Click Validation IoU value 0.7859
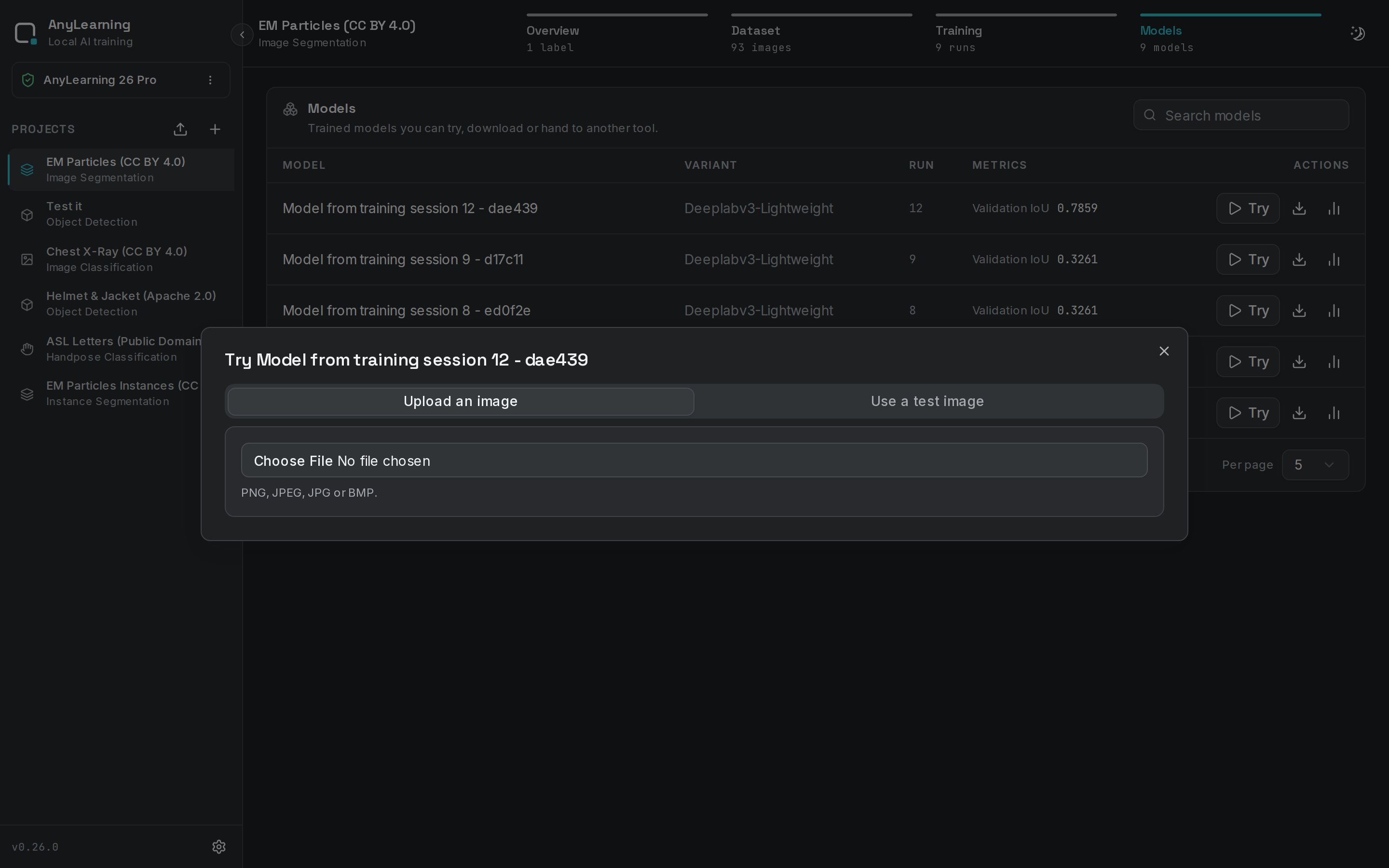 (1077, 208)
